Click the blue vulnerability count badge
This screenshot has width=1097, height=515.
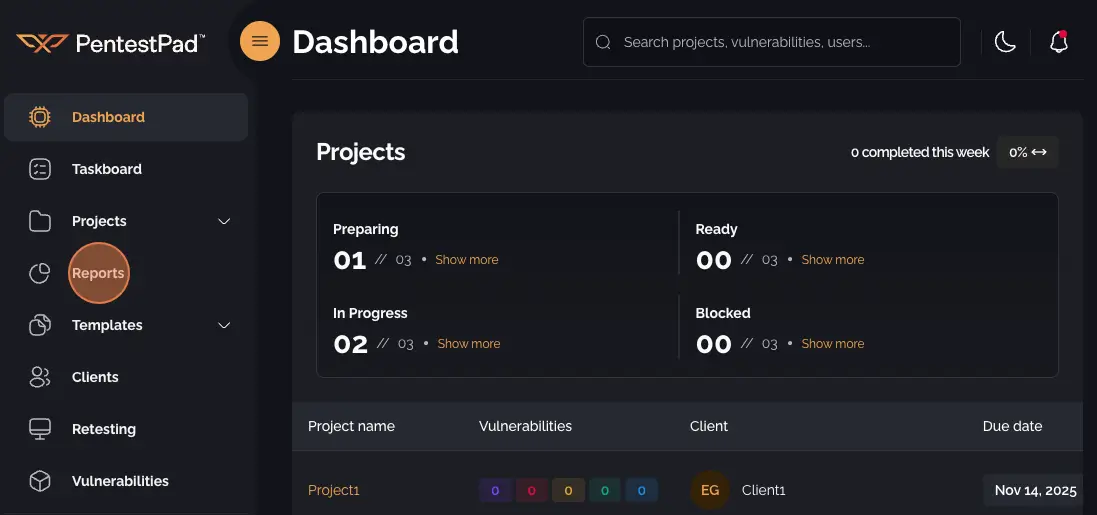pyautogui.click(x=642, y=491)
